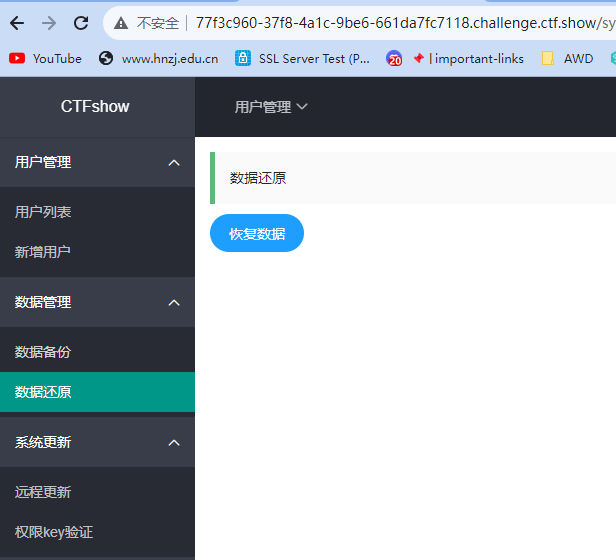Click the browser forward arrow
Screen dimensions: 616x560
(x=49, y=23)
